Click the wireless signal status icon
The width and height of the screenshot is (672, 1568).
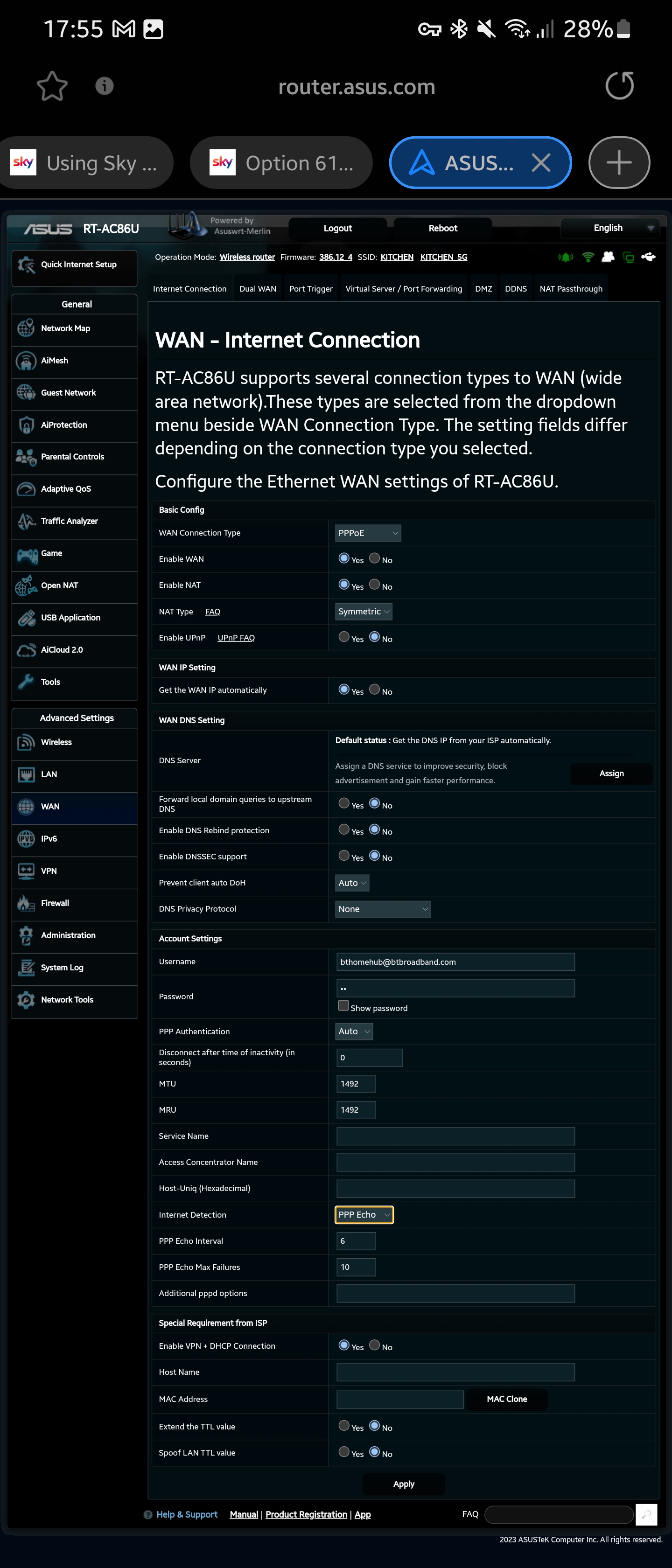click(x=588, y=257)
